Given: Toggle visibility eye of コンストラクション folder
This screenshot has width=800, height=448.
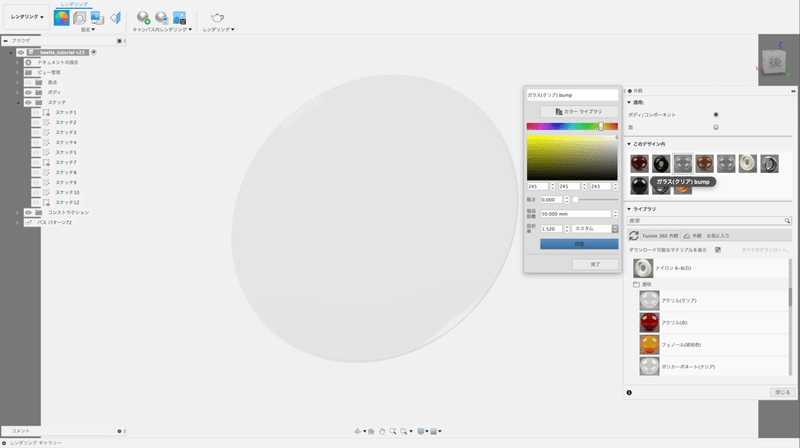Looking at the screenshot, I should 28,212.
